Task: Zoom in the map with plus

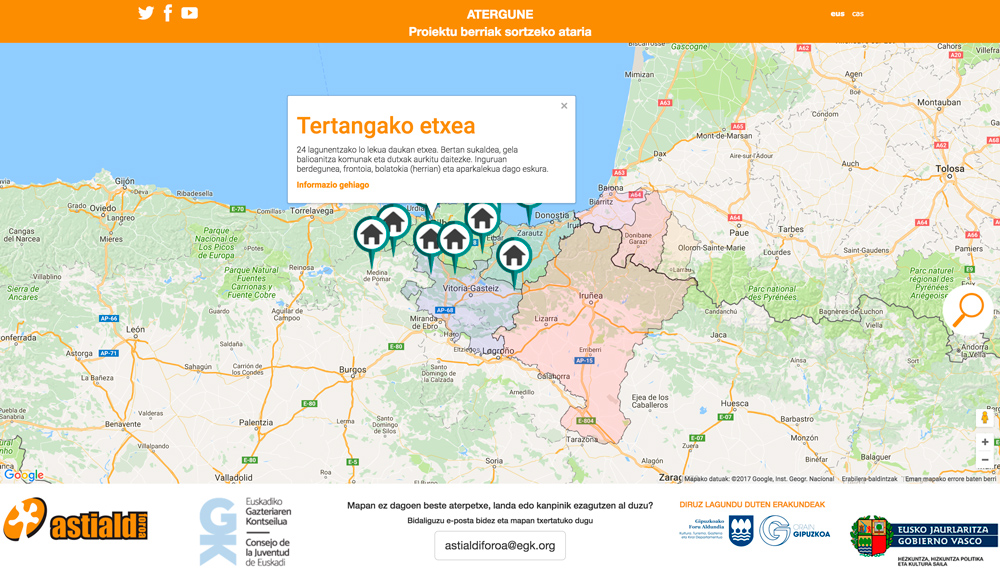Action: click(985, 441)
